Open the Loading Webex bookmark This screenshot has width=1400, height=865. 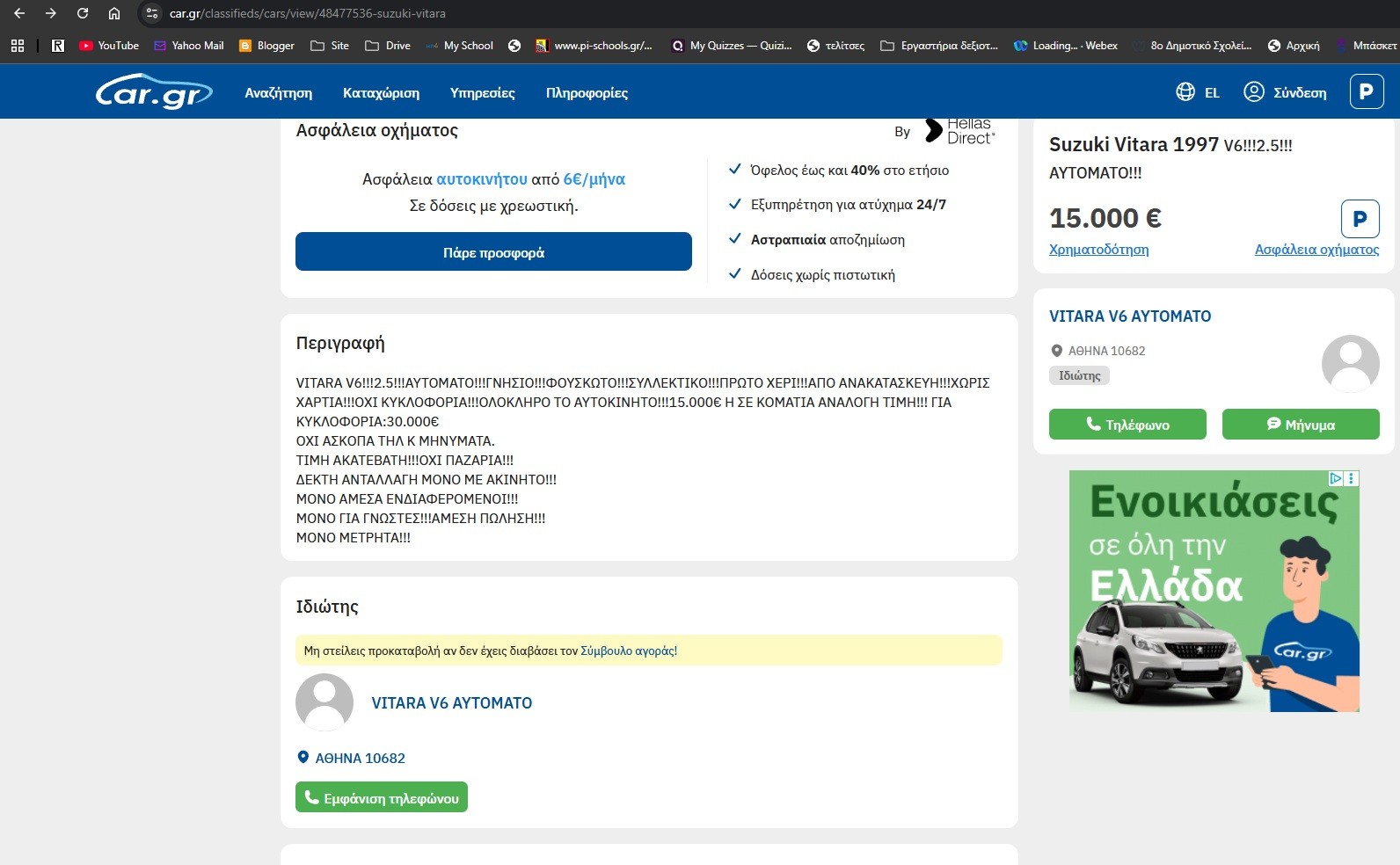click(x=1066, y=46)
